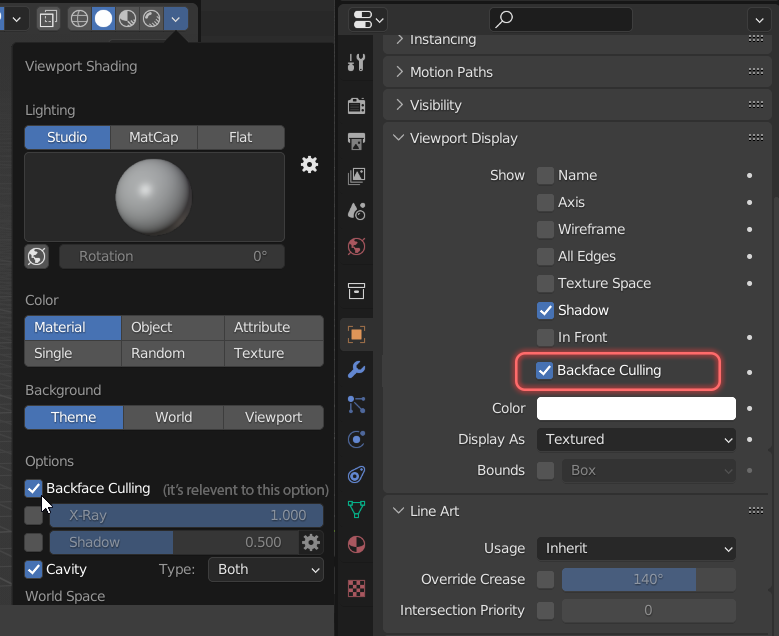
Task: Set color mode to Attribute
Action: tap(274, 327)
